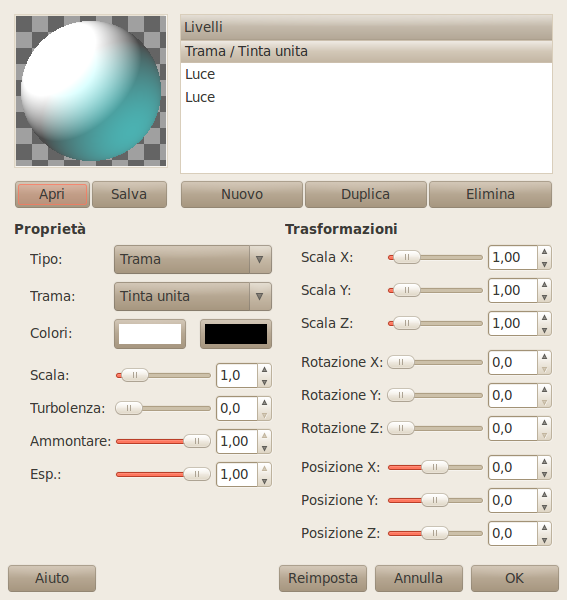The width and height of the screenshot is (567, 600).
Task: Increase Posizione Y with up arrow
Action: point(544,494)
